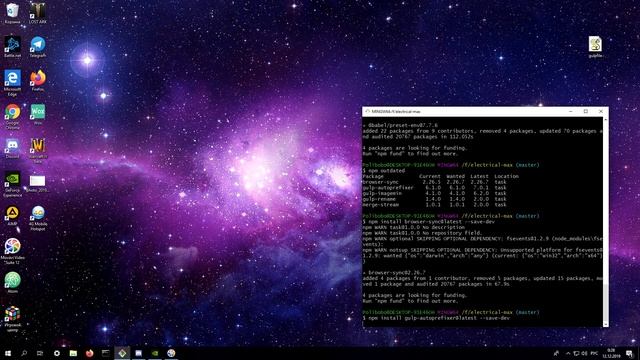The image size is (640, 360).
Task: Open GeForce Experience desktop shortcut
Action: (12, 184)
